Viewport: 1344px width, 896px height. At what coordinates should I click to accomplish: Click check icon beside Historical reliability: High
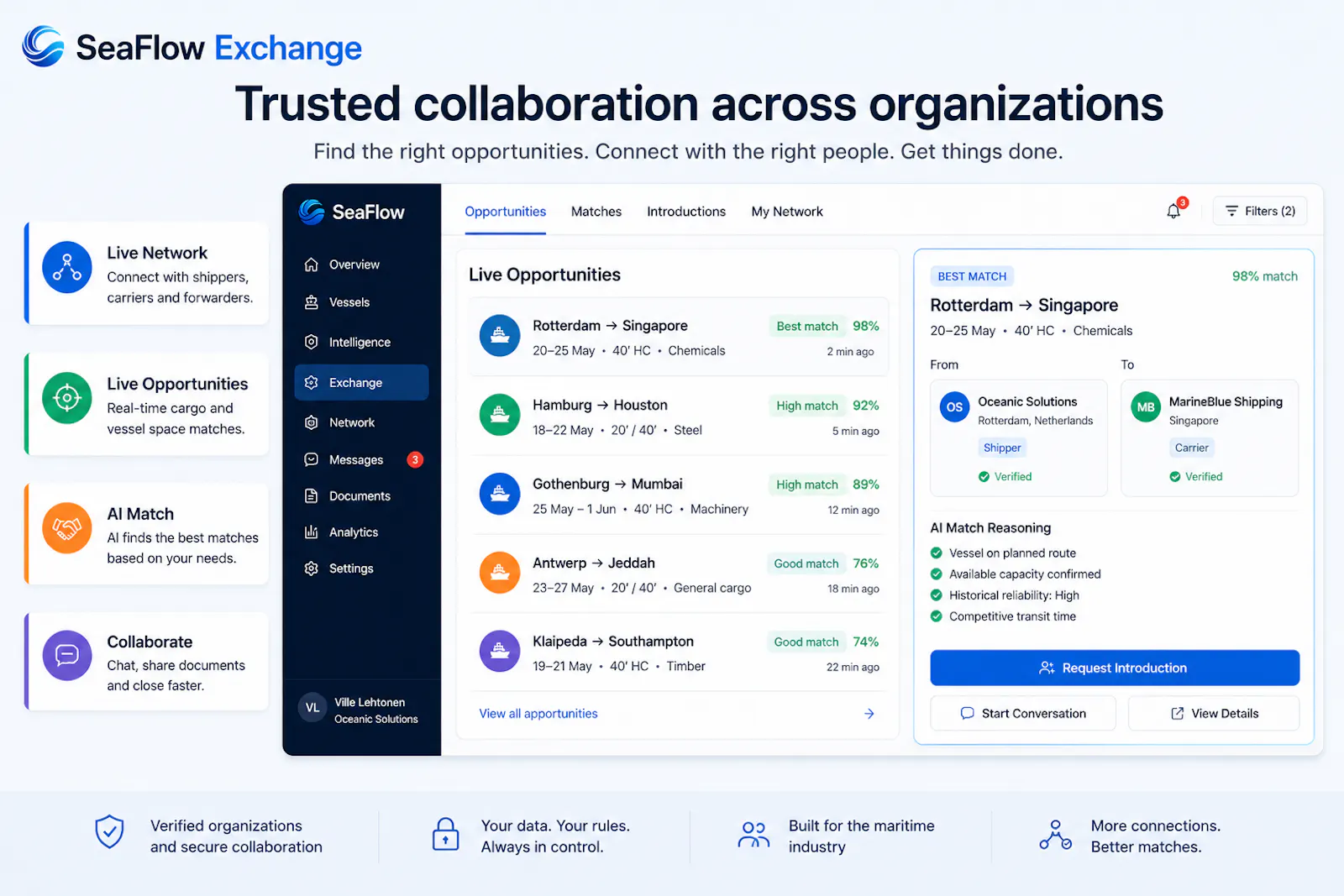(937, 595)
